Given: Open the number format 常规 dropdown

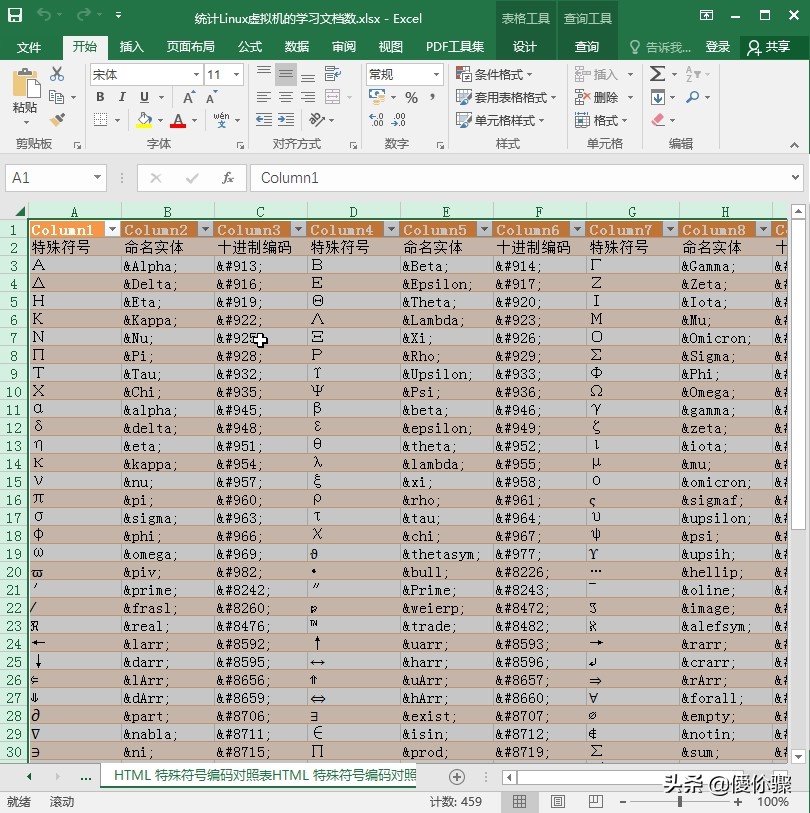Looking at the screenshot, I should tap(437, 75).
